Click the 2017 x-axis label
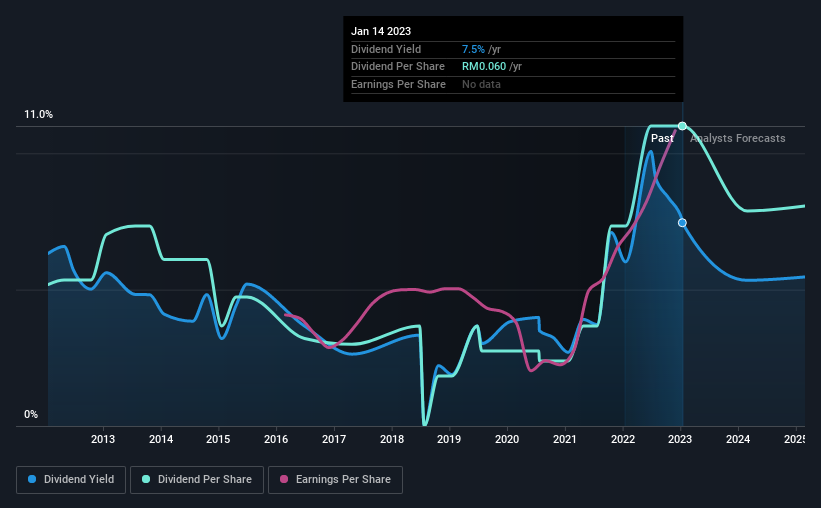The image size is (821, 508). point(334,439)
